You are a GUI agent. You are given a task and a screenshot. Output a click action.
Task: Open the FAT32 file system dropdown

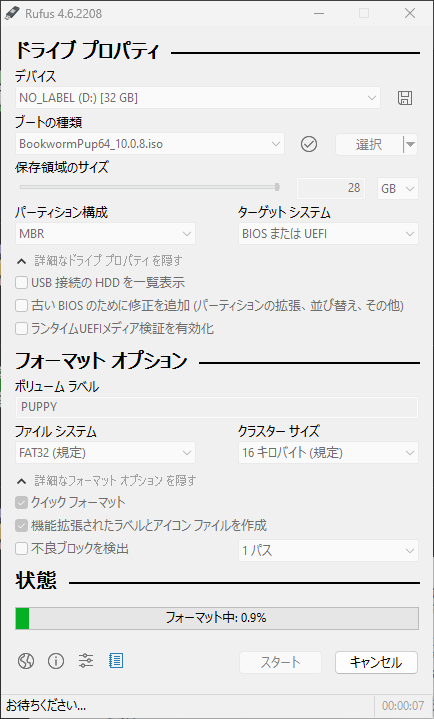coord(106,453)
